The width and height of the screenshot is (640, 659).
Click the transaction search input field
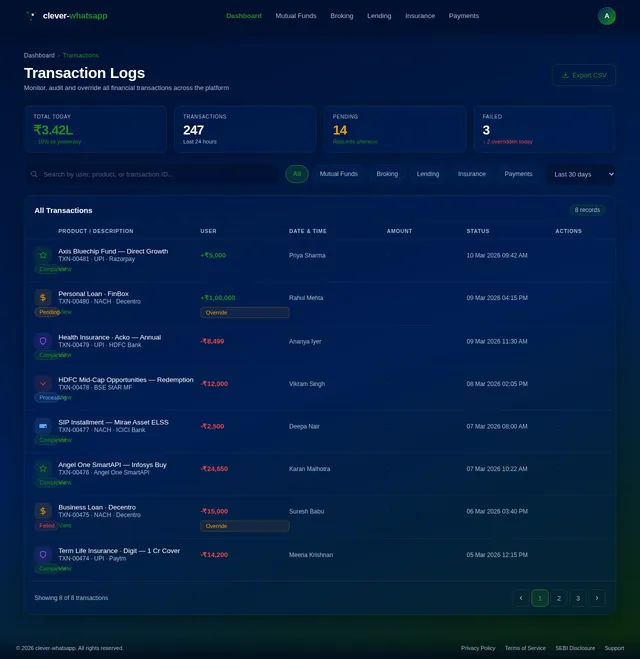coord(155,174)
